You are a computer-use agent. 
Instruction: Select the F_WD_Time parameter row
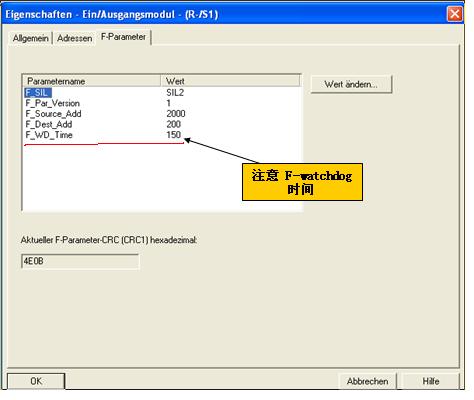click(162, 135)
